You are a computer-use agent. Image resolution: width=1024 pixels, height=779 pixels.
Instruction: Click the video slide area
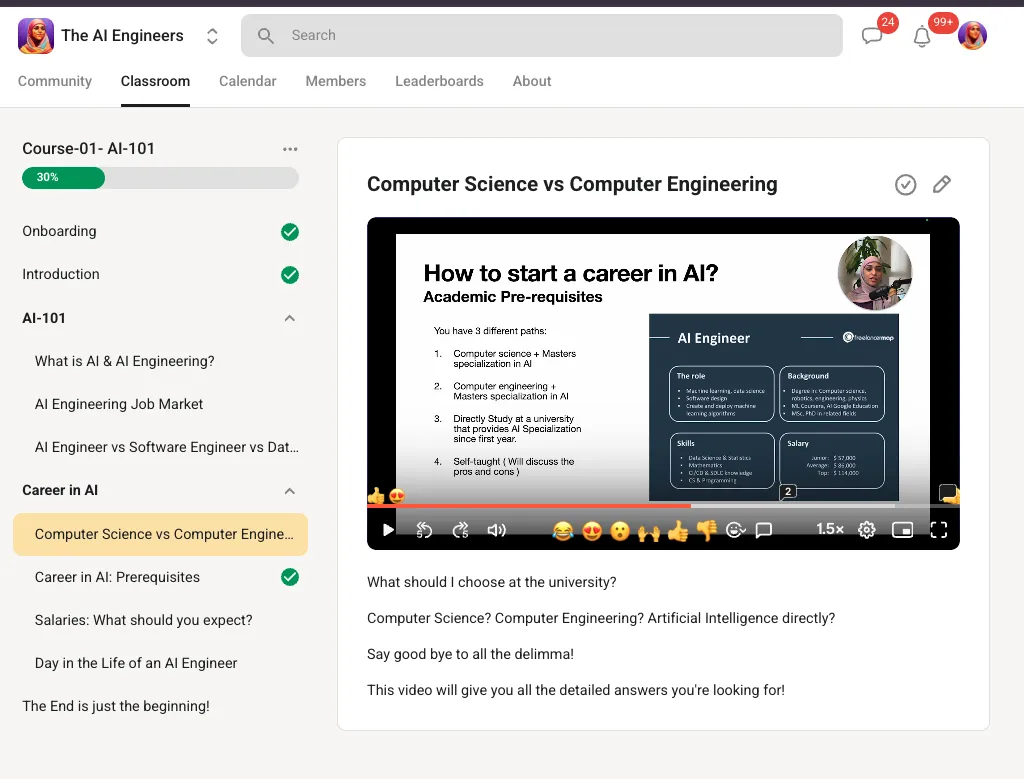click(663, 368)
